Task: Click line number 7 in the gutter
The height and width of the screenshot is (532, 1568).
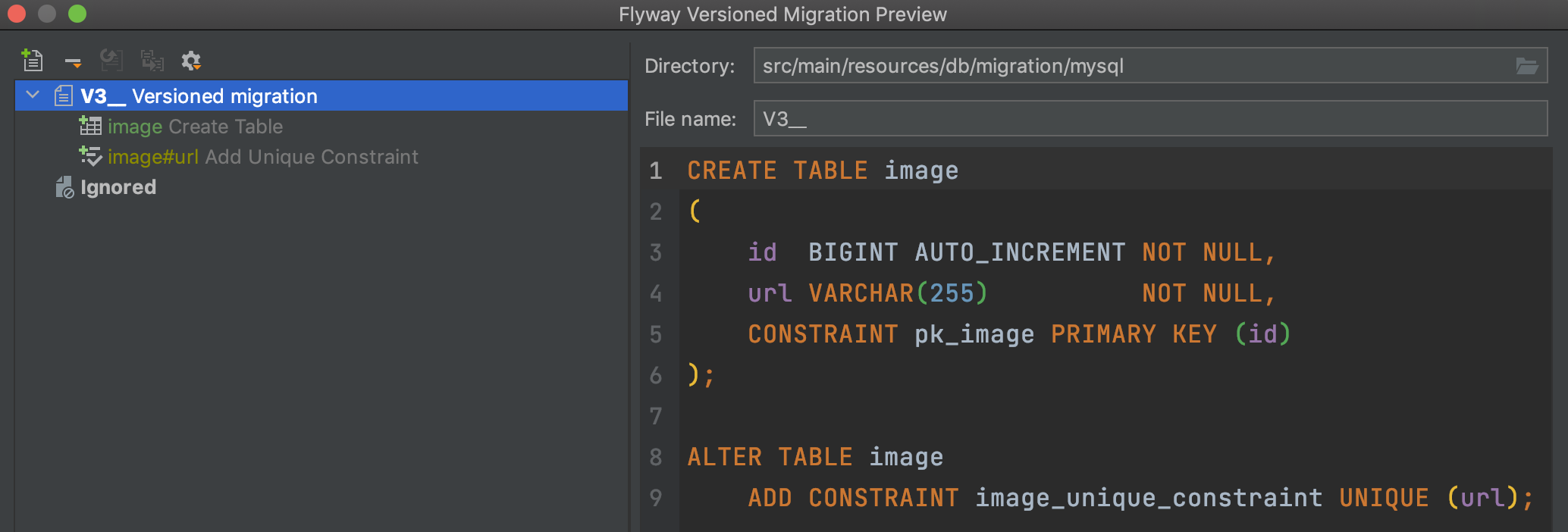Action: click(x=656, y=416)
